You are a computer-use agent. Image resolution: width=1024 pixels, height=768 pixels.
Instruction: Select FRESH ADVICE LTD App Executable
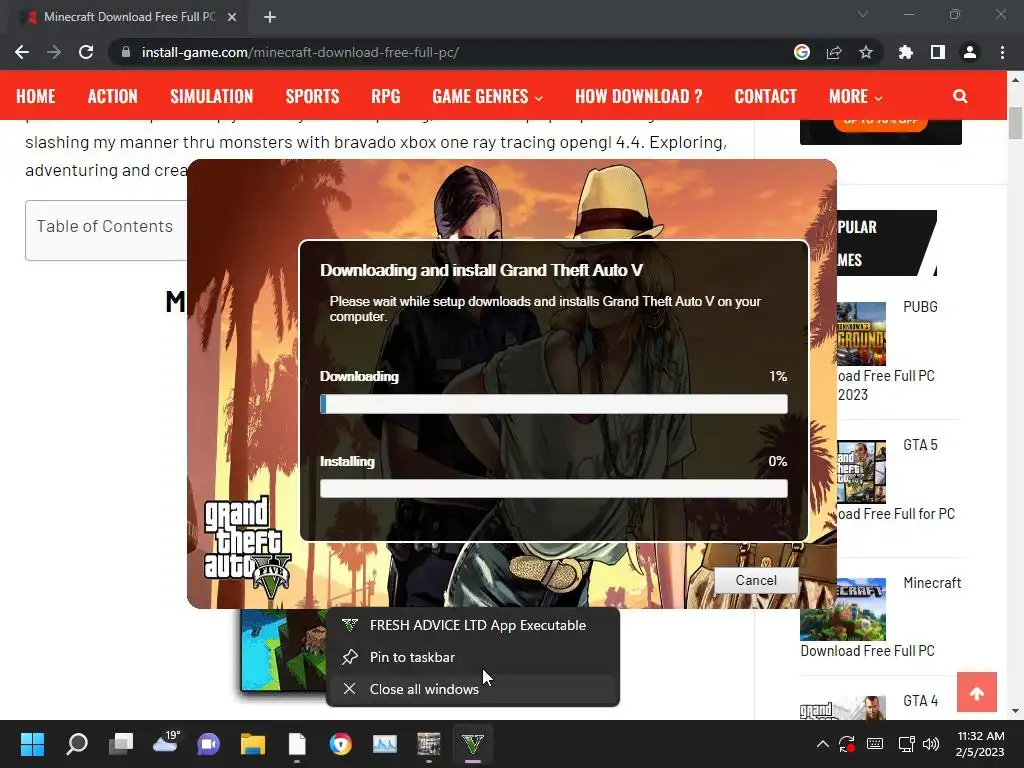click(x=473, y=625)
